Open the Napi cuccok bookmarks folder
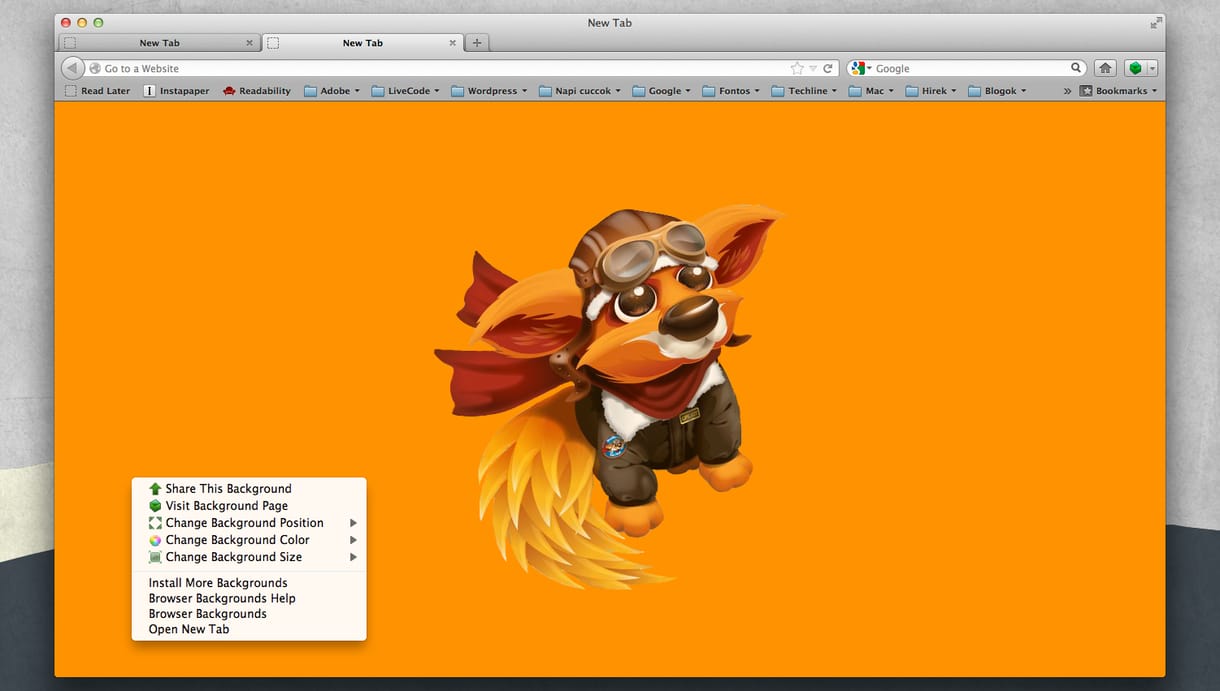Viewport: 1220px width, 691px height. pos(579,91)
